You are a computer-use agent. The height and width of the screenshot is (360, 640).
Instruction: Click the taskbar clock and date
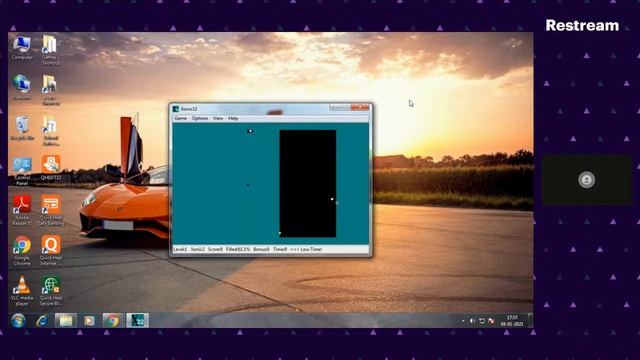[512, 320]
